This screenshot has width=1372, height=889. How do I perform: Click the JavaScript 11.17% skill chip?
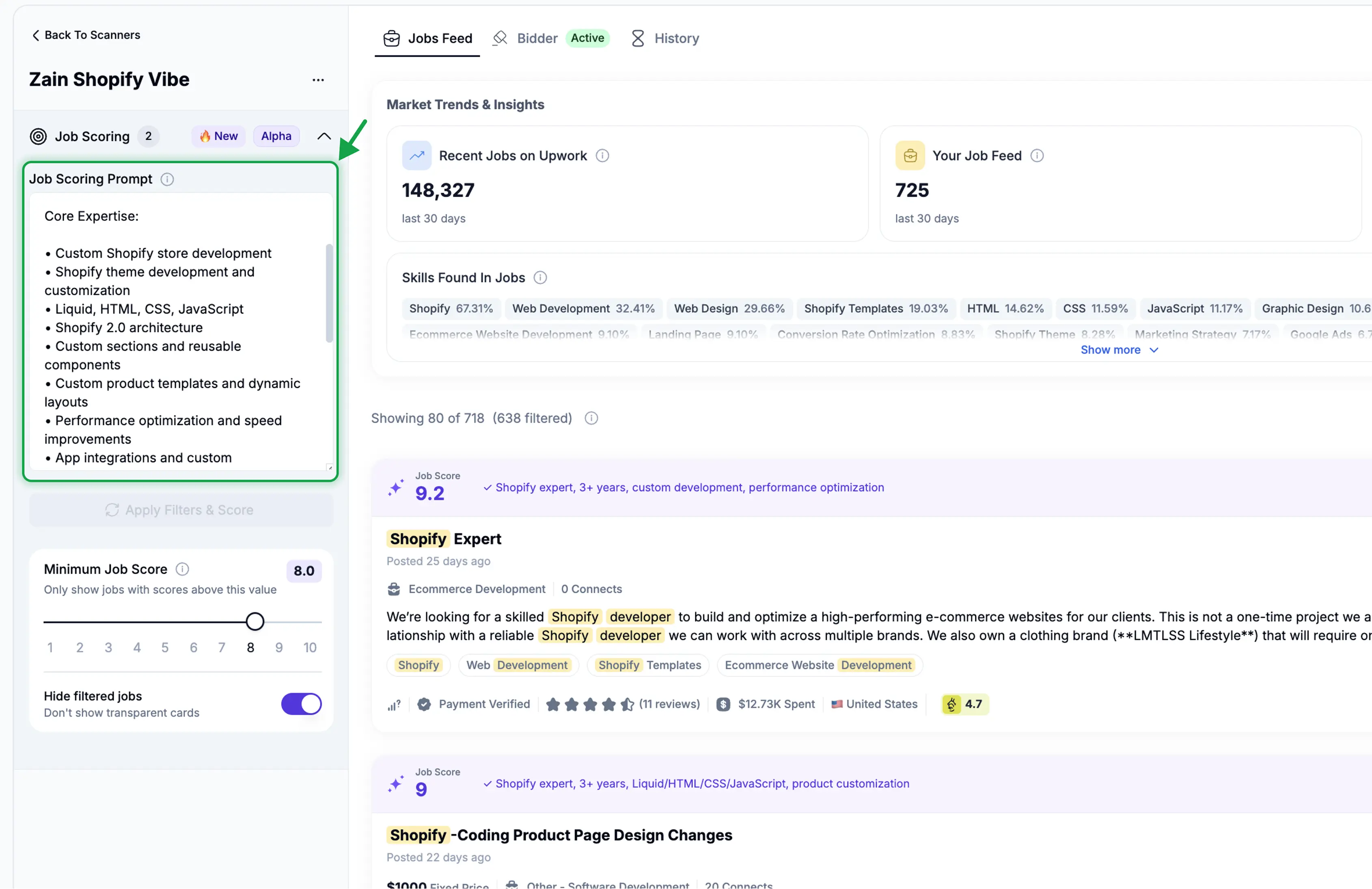point(1195,309)
